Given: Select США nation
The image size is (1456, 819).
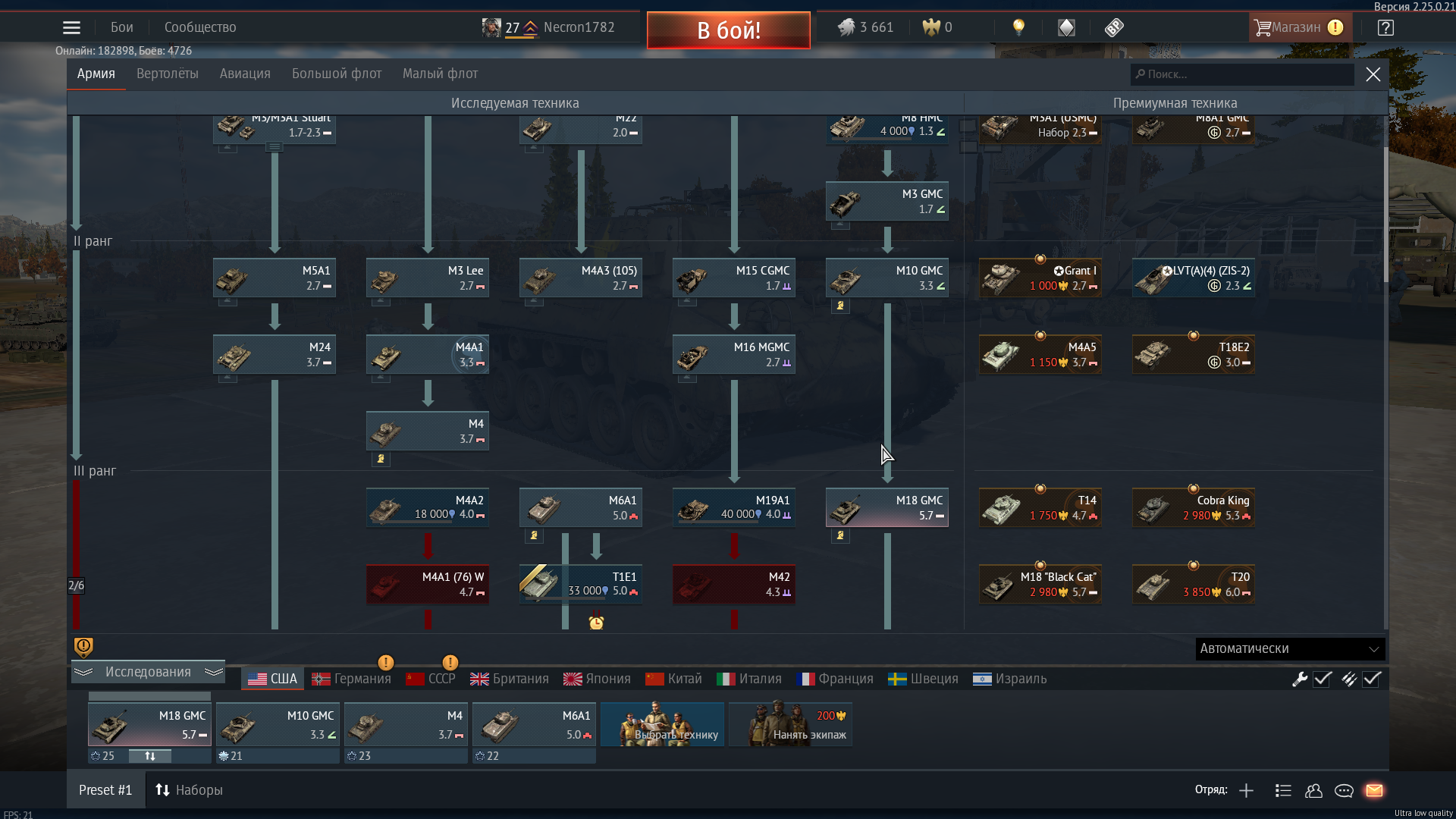Looking at the screenshot, I should click(273, 679).
